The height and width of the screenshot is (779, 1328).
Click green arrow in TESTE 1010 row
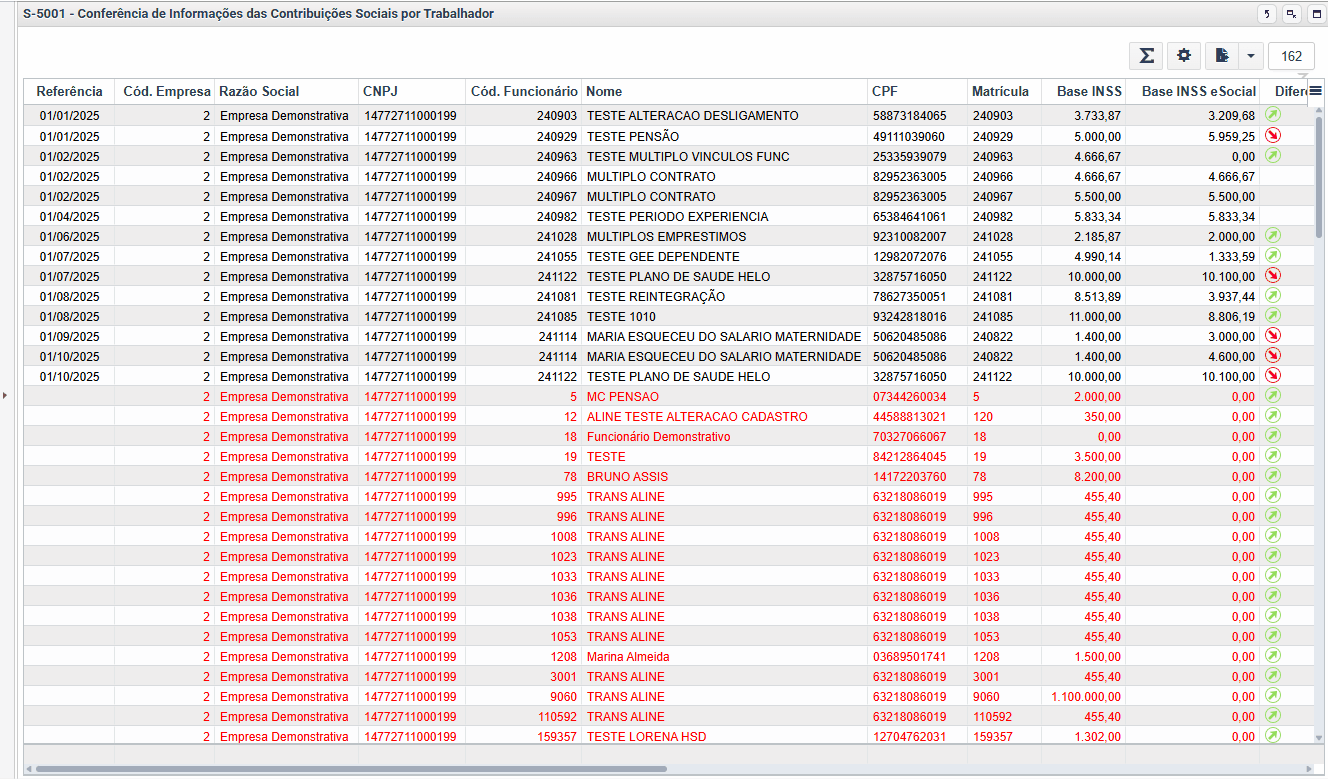point(1273,315)
